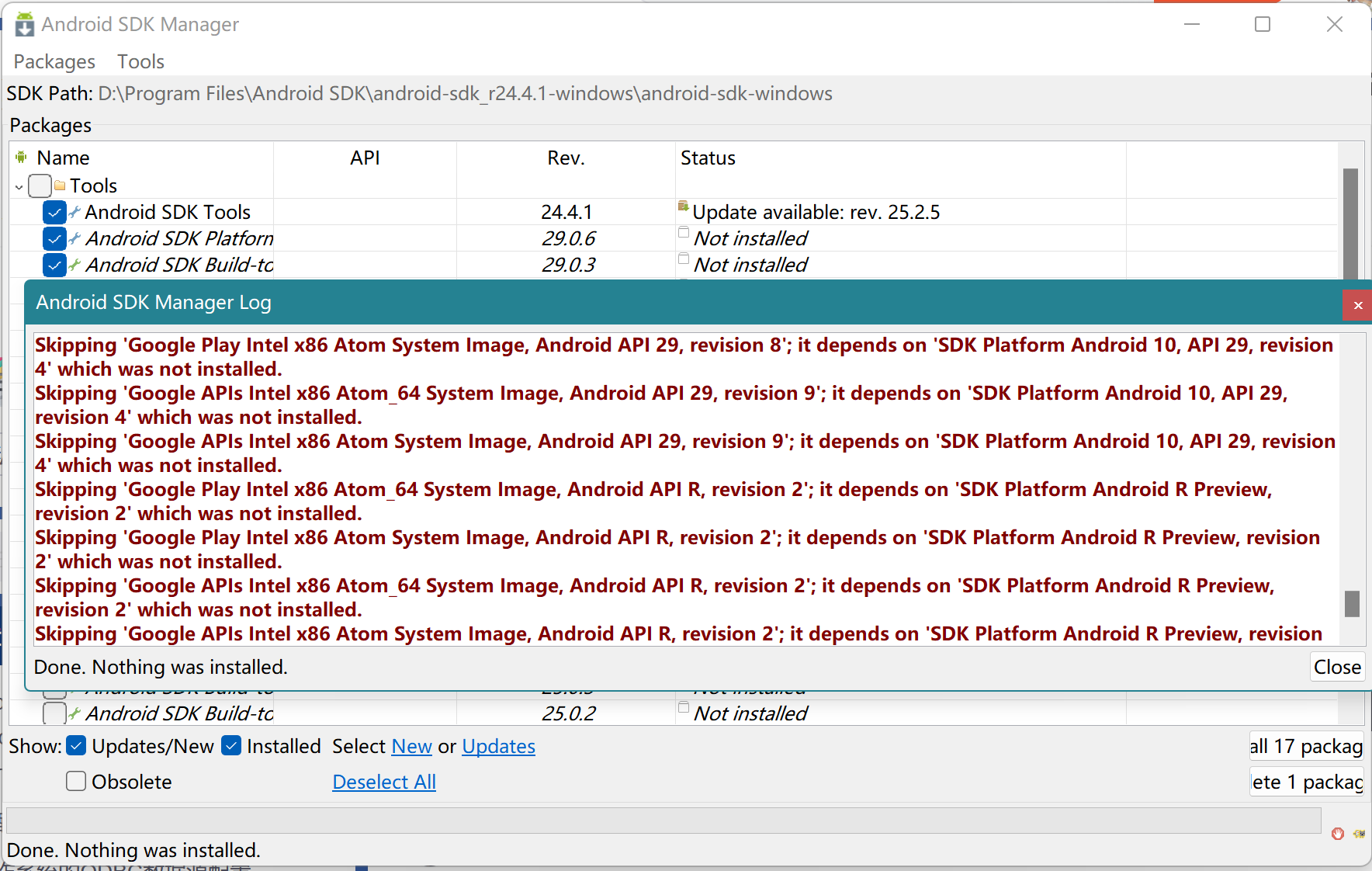The height and width of the screenshot is (871, 1372).
Task: Disable the Installed checkbox
Action: (230, 746)
